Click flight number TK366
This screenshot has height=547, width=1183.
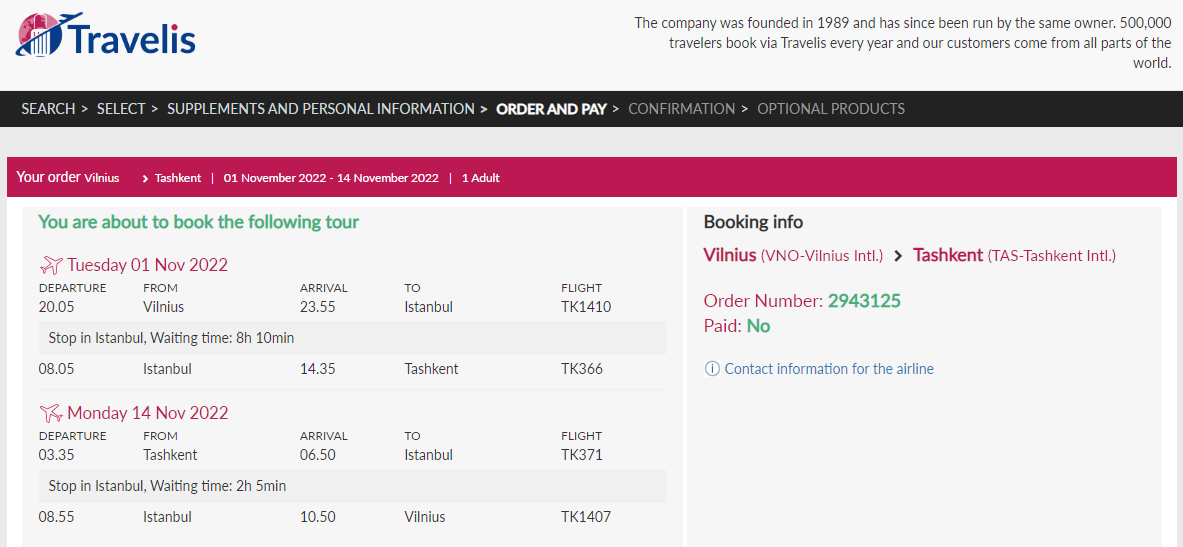582,369
